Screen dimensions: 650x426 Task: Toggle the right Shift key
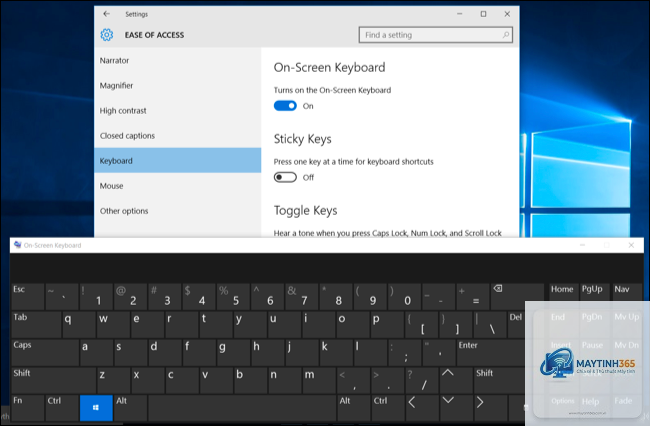pos(500,380)
